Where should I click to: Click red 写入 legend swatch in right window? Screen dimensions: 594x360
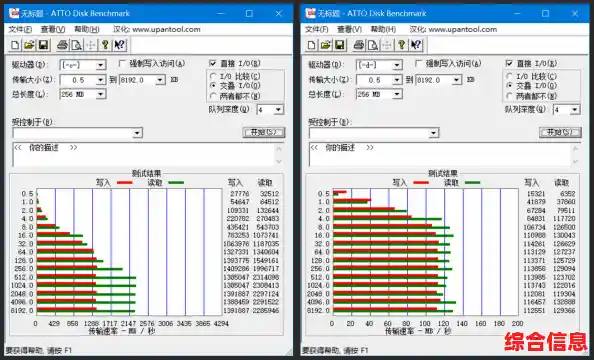(x=421, y=183)
